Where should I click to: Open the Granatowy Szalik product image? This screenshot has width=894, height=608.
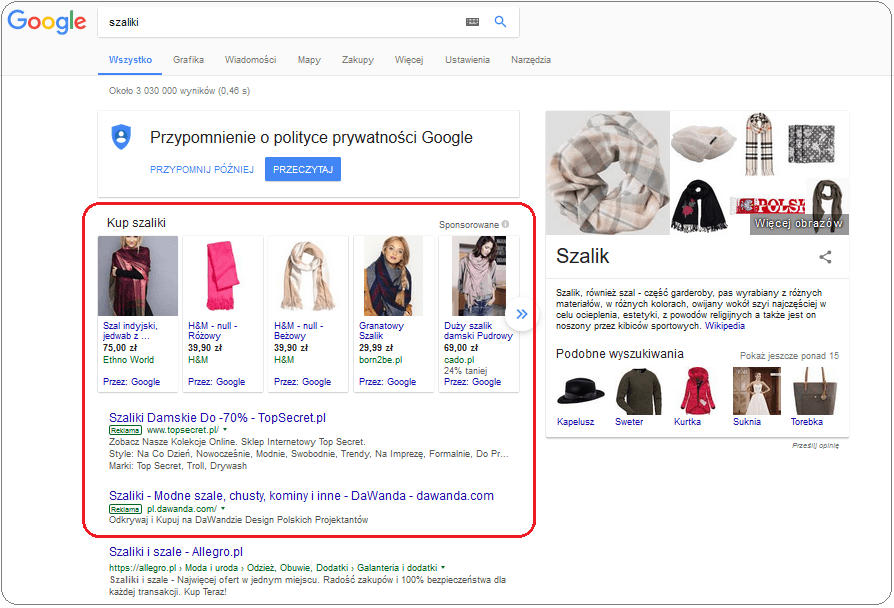coord(393,276)
